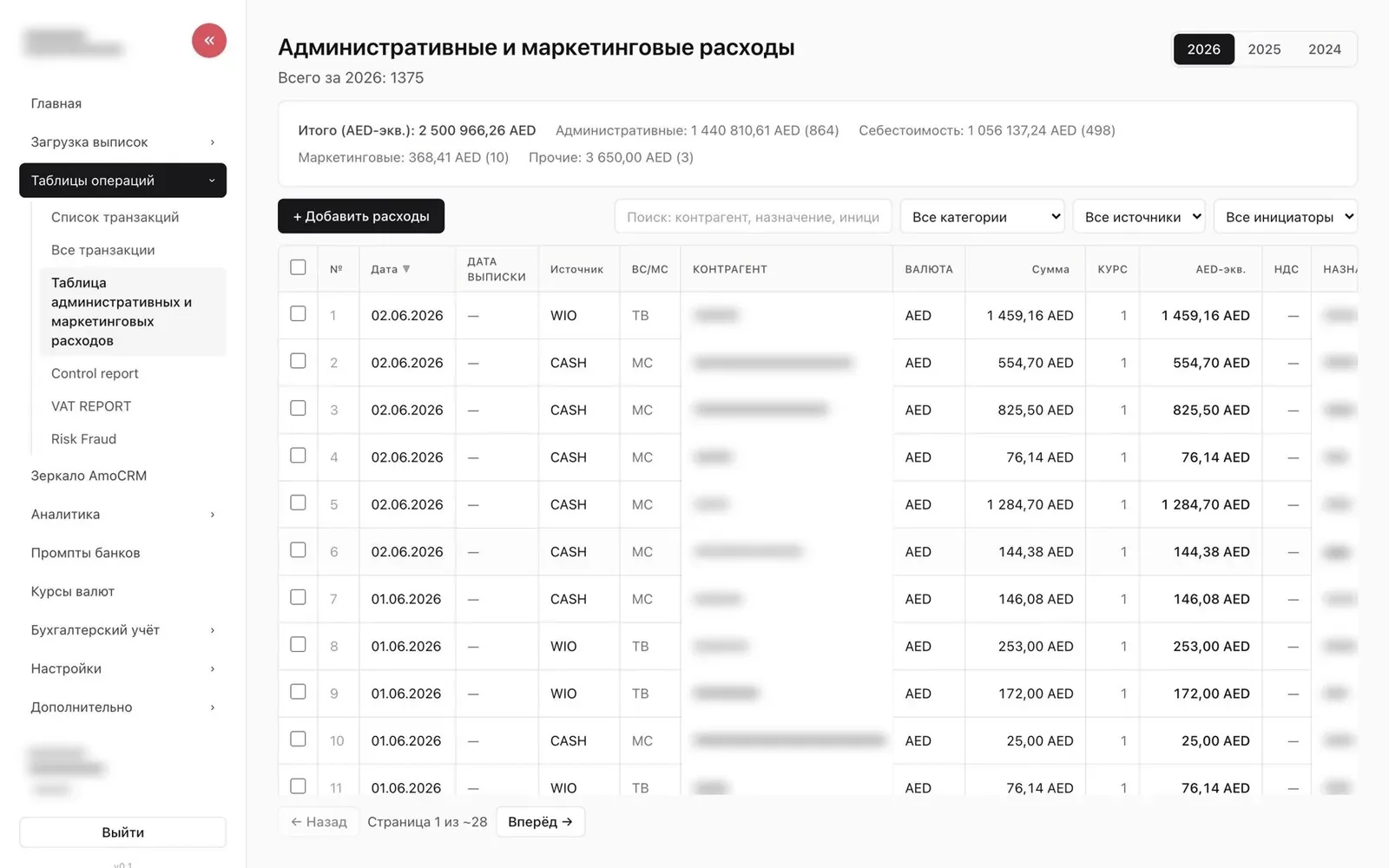
Task: Open Control report page
Action: coord(133,373)
